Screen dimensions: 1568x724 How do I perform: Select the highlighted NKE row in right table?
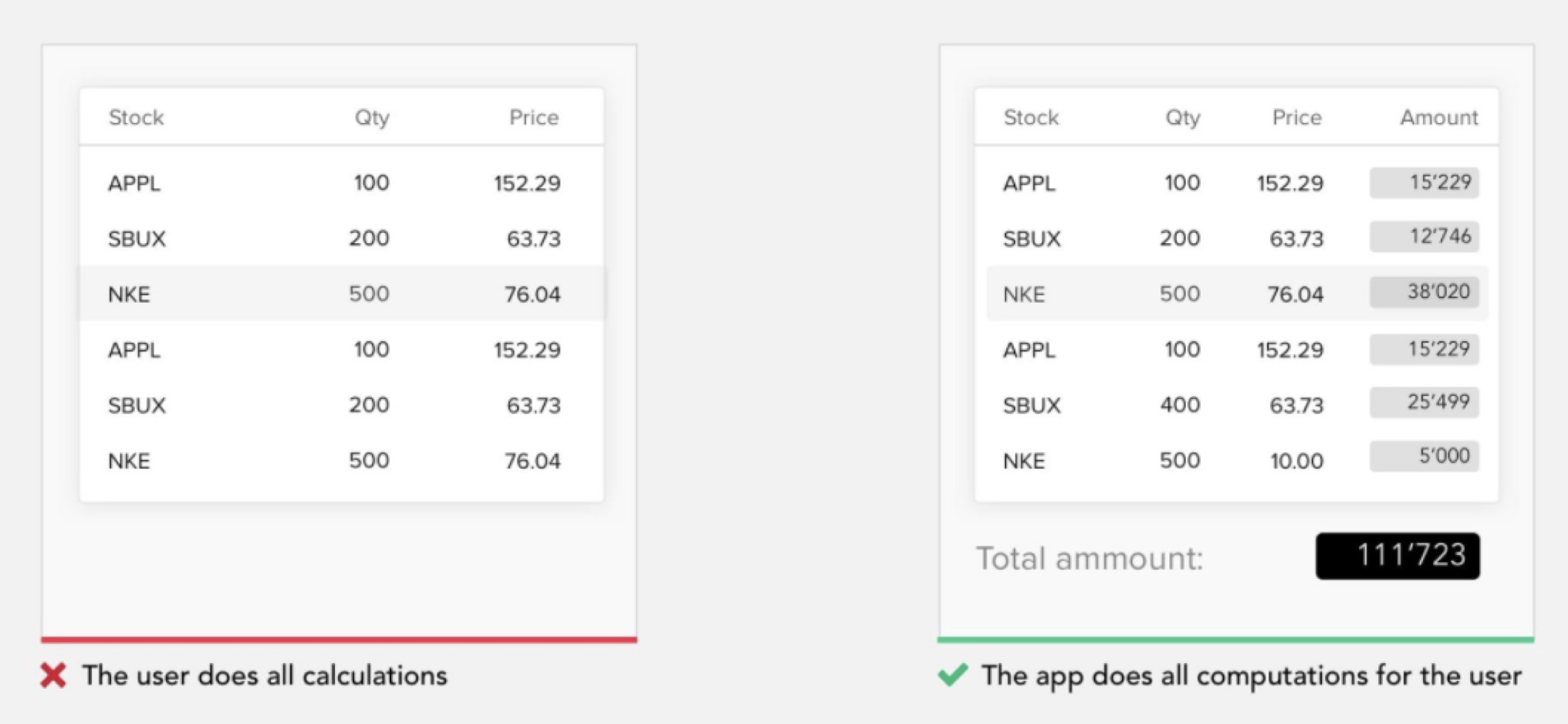[x=1237, y=294]
